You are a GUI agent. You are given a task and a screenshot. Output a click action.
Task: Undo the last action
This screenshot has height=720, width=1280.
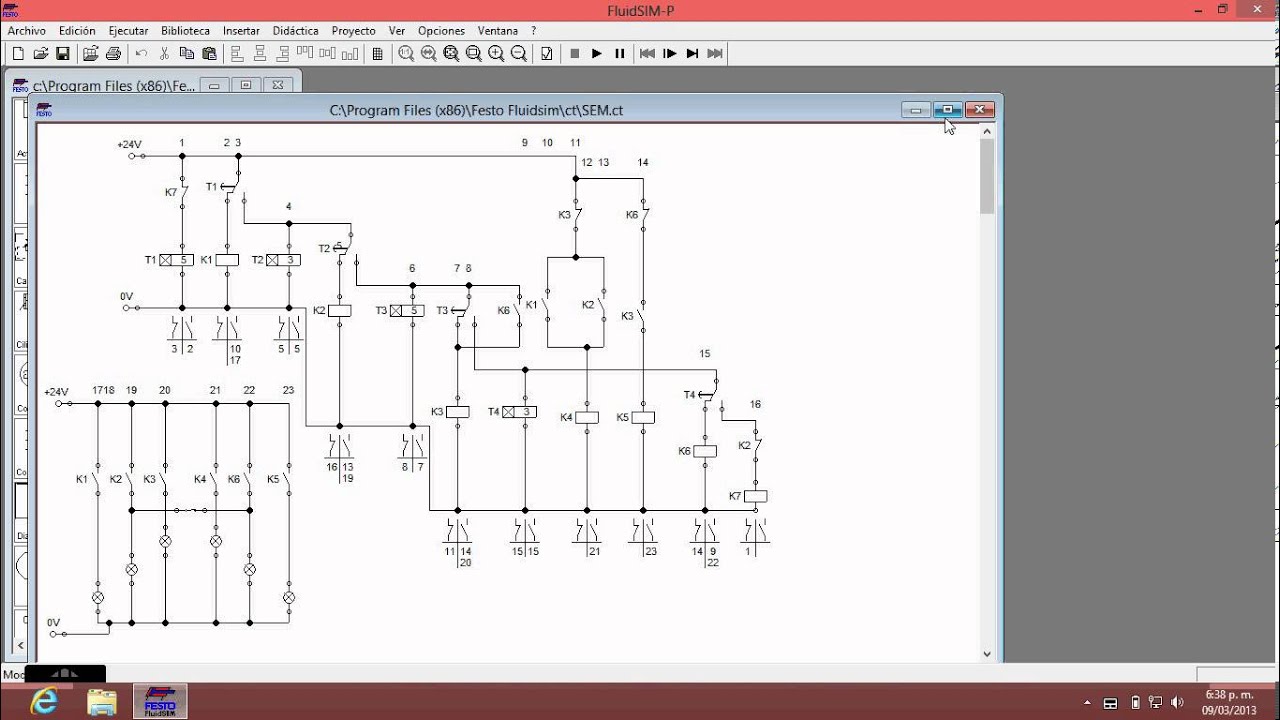[x=141, y=54]
